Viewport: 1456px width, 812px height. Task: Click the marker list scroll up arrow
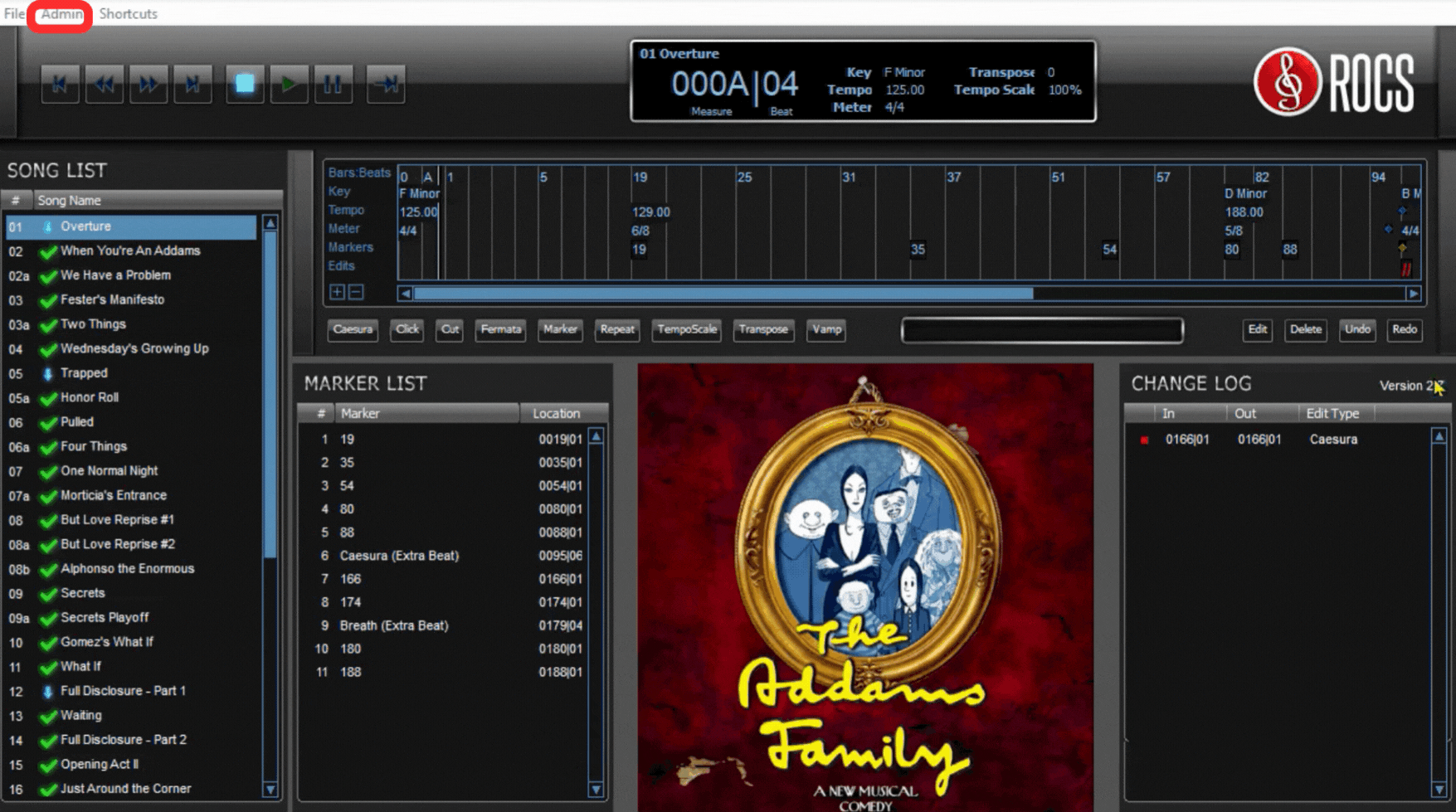point(596,436)
